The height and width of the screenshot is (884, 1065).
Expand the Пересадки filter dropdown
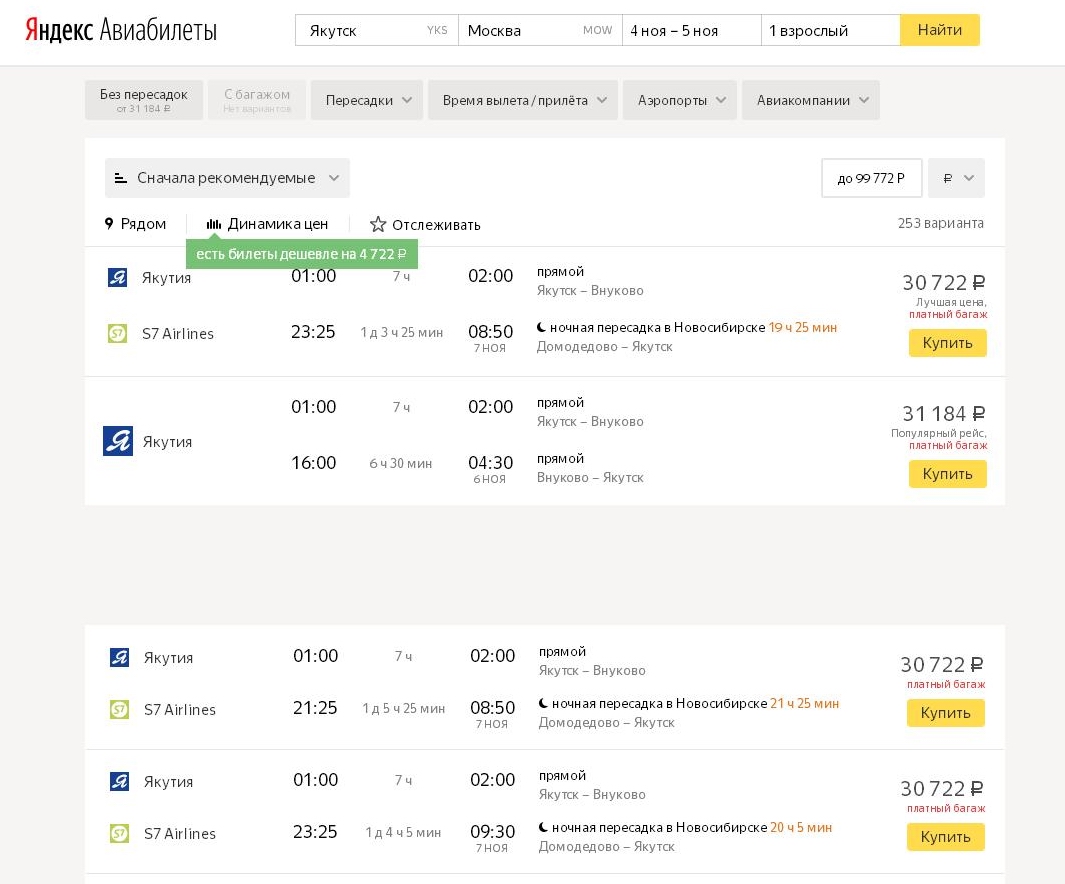[x=367, y=100]
